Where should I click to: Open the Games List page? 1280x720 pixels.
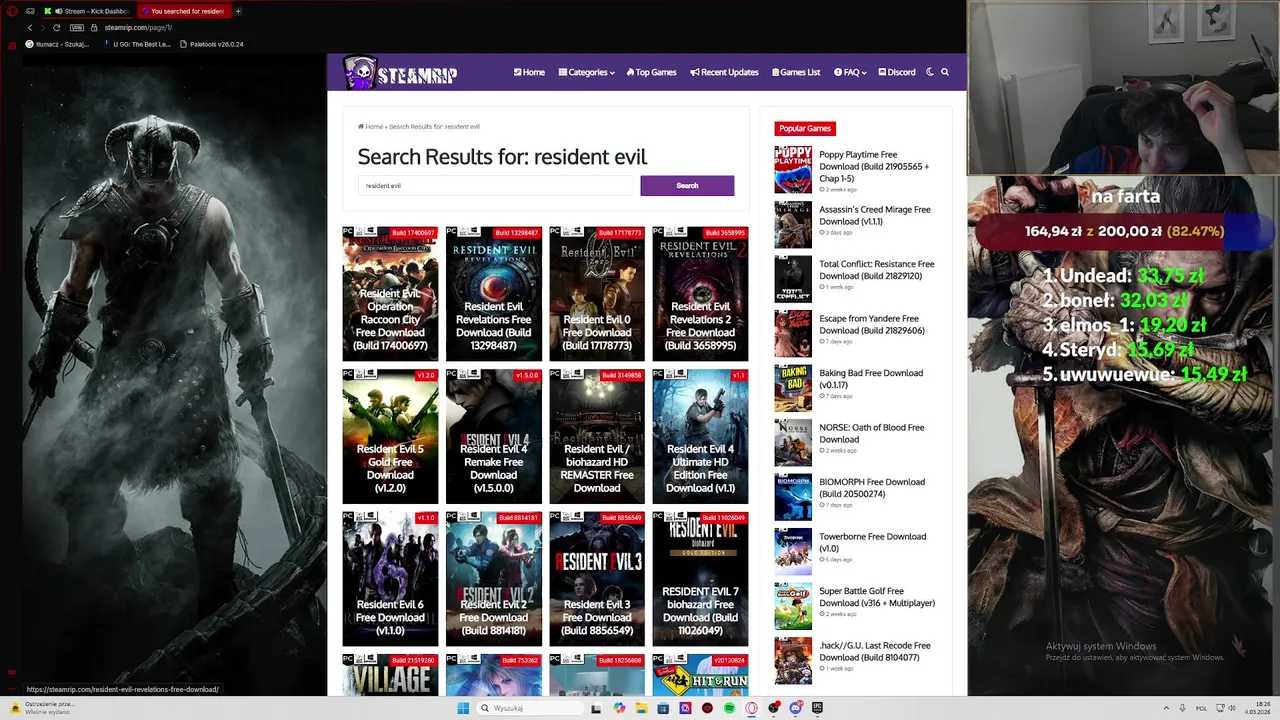(x=795, y=72)
